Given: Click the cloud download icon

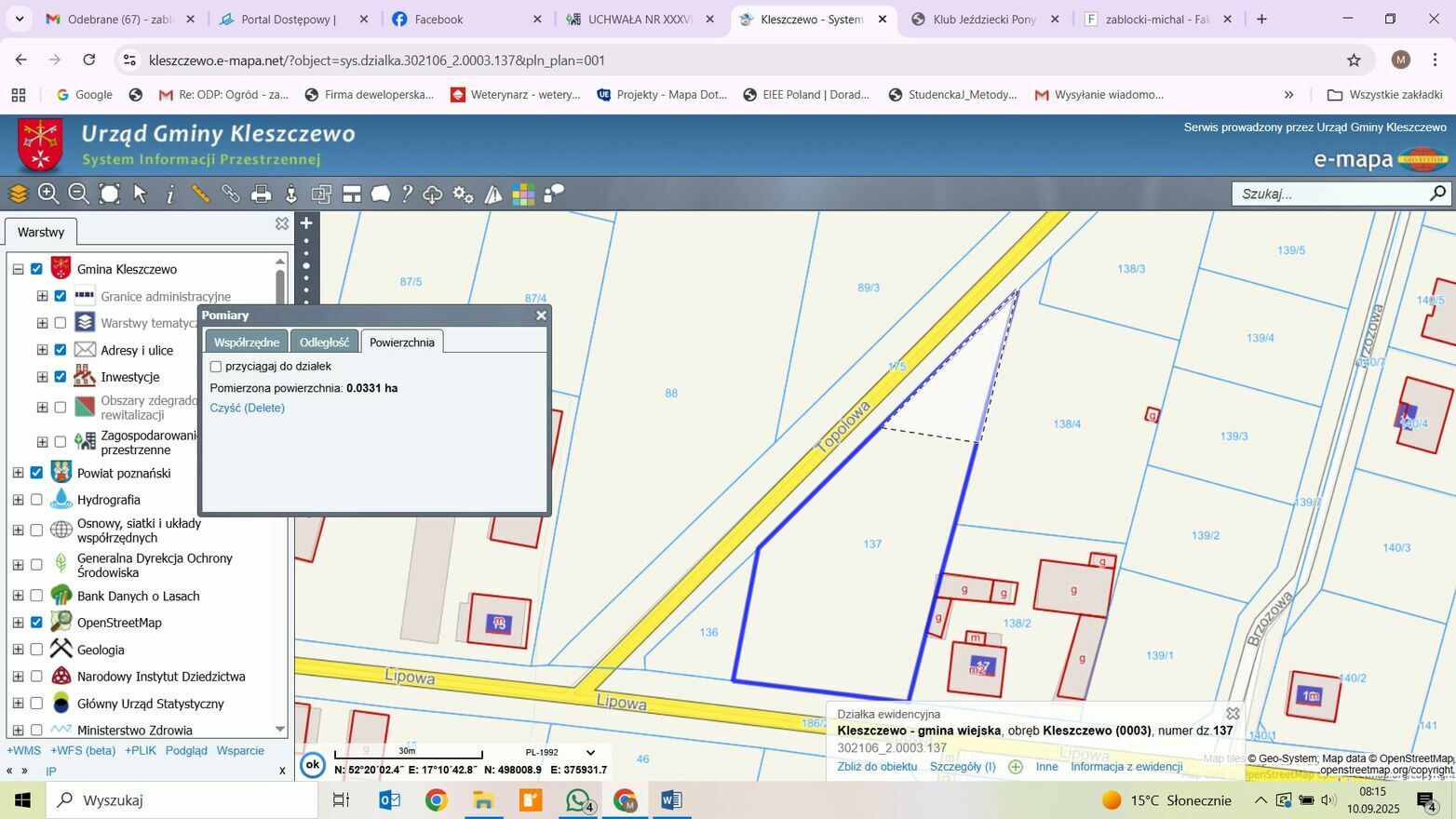Looking at the screenshot, I should [433, 194].
